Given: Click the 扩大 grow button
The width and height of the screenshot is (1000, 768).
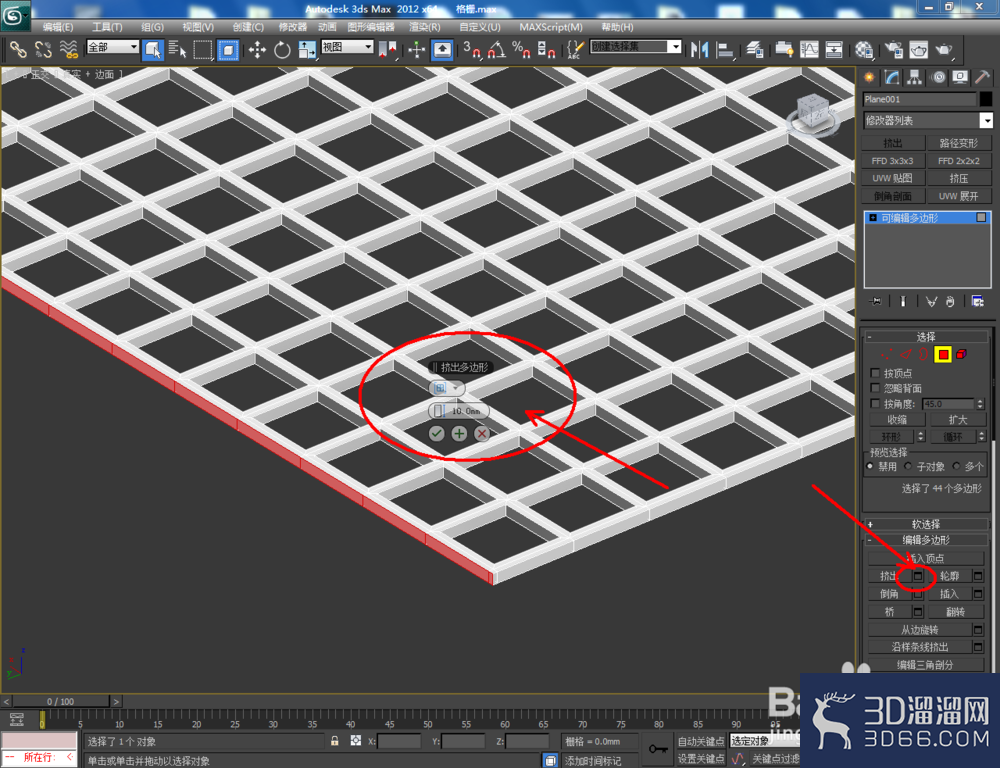Looking at the screenshot, I should 958,420.
